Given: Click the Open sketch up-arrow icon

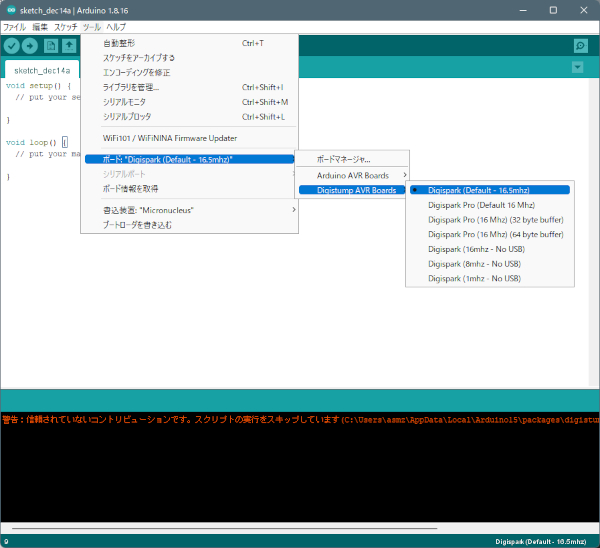Looking at the screenshot, I should pos(69,46).
